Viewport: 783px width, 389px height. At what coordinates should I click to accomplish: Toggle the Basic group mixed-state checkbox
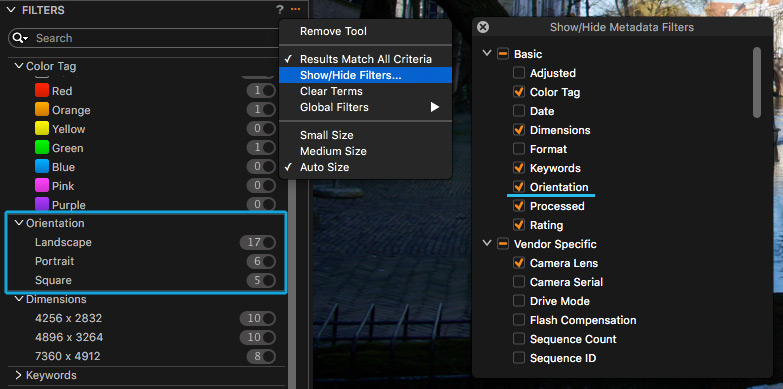(x=503, y=53)
